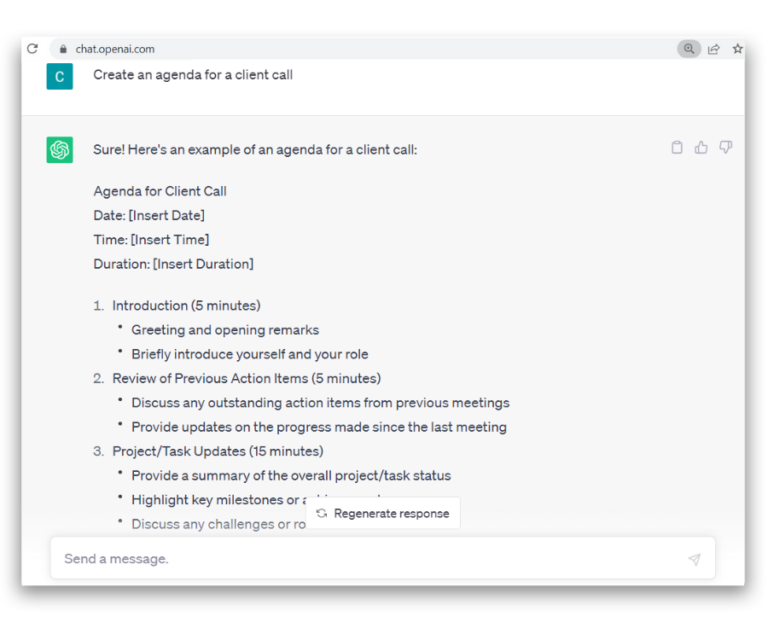The width and height of the screenshot is (768, 640).
Task: Click the ChatGPT logo avatar
Action: (59, 150)
